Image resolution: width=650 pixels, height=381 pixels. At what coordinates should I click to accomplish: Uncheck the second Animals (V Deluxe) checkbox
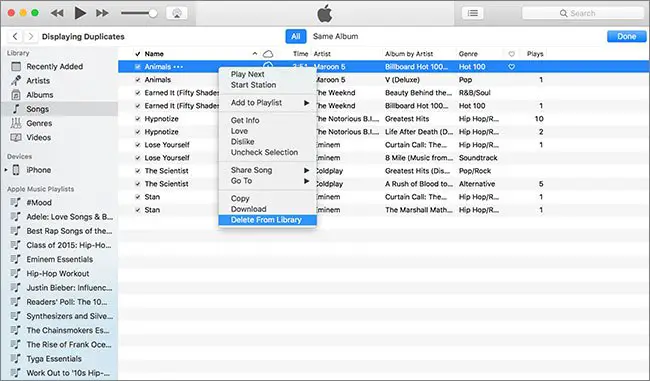(x=138, y=80)
